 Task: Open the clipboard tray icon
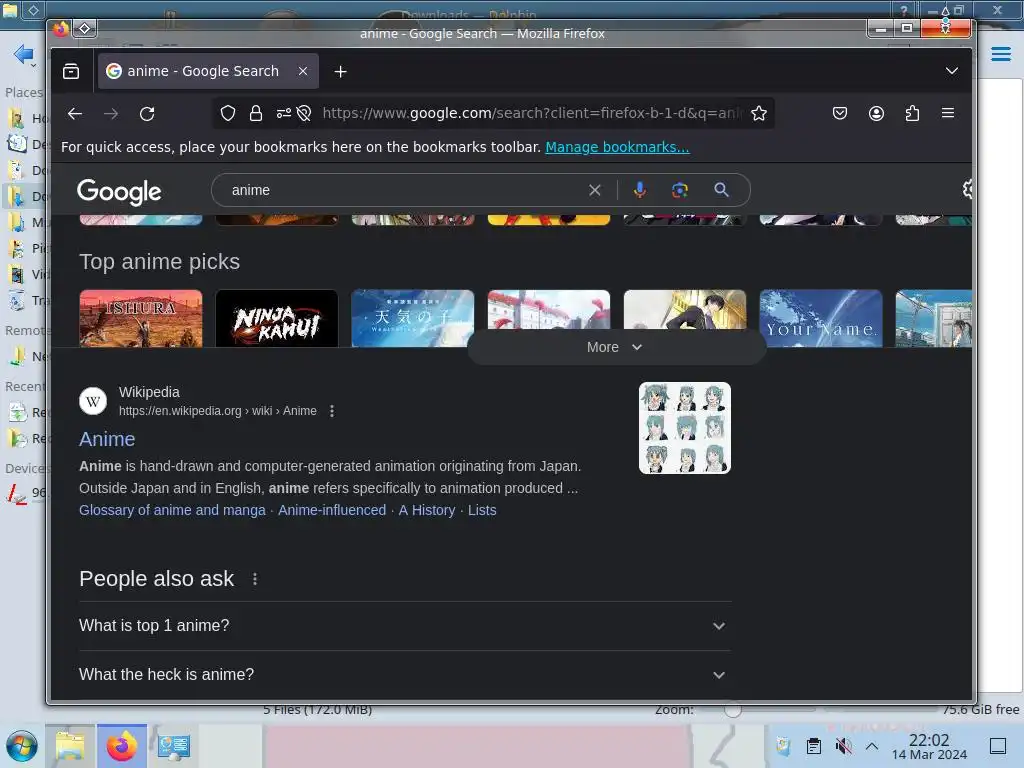(814, 746)
